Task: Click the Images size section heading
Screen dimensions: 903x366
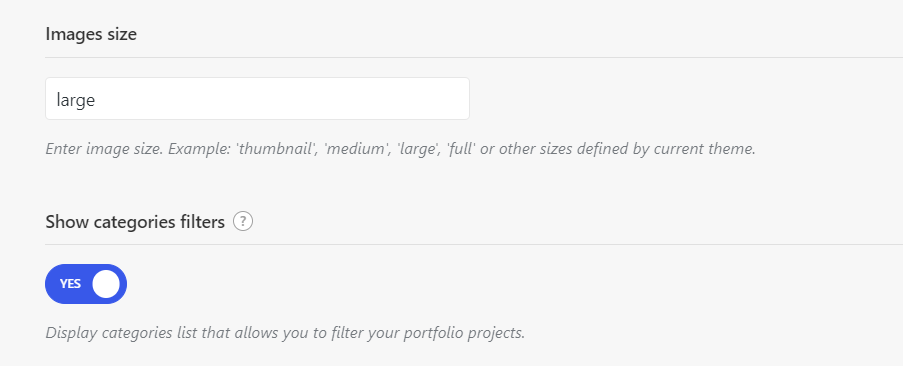Action: pos(91,35)
